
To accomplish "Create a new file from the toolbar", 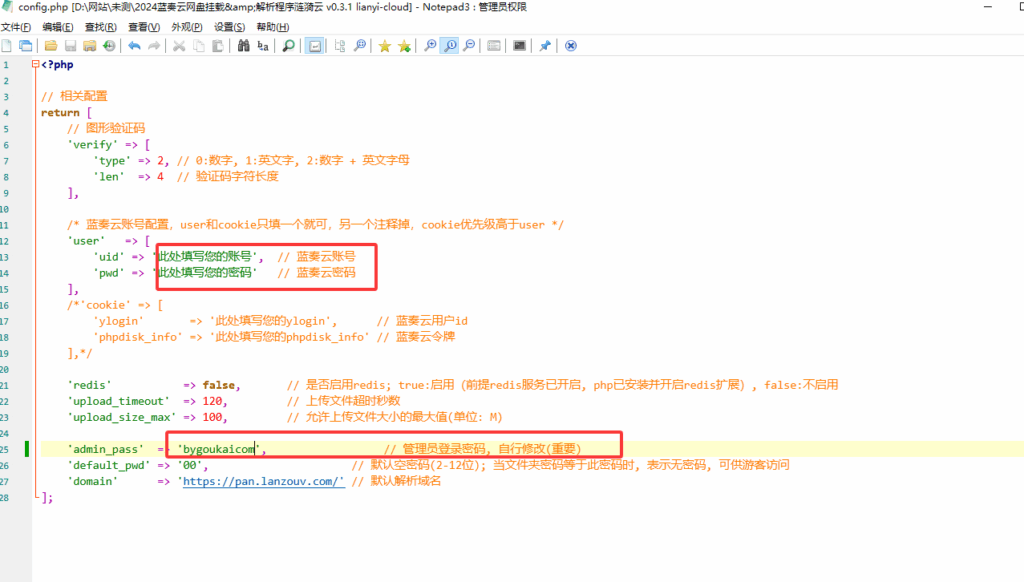I will click(9, 46).
